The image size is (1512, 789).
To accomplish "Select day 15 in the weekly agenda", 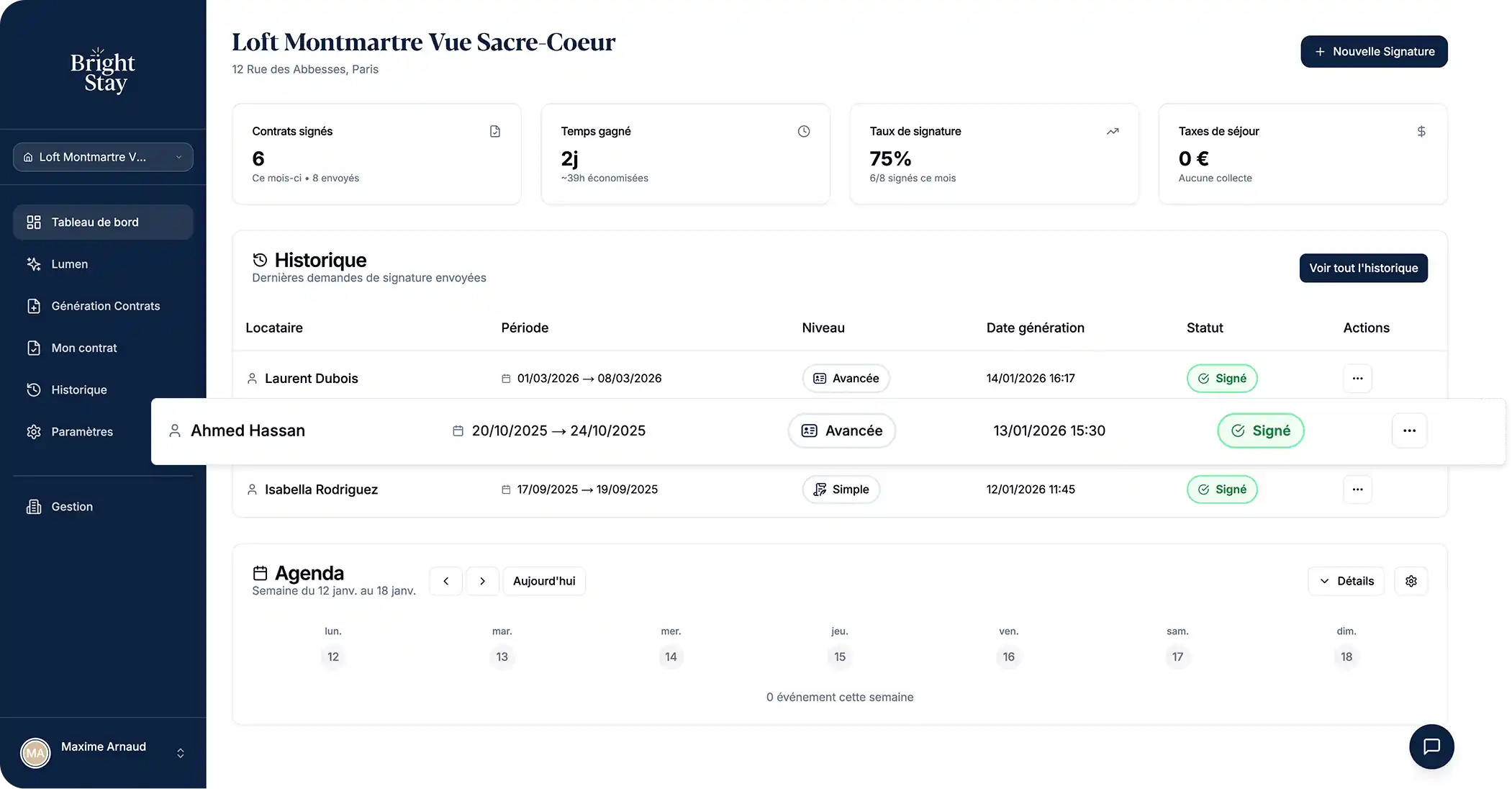I will [x=840, y=657].
